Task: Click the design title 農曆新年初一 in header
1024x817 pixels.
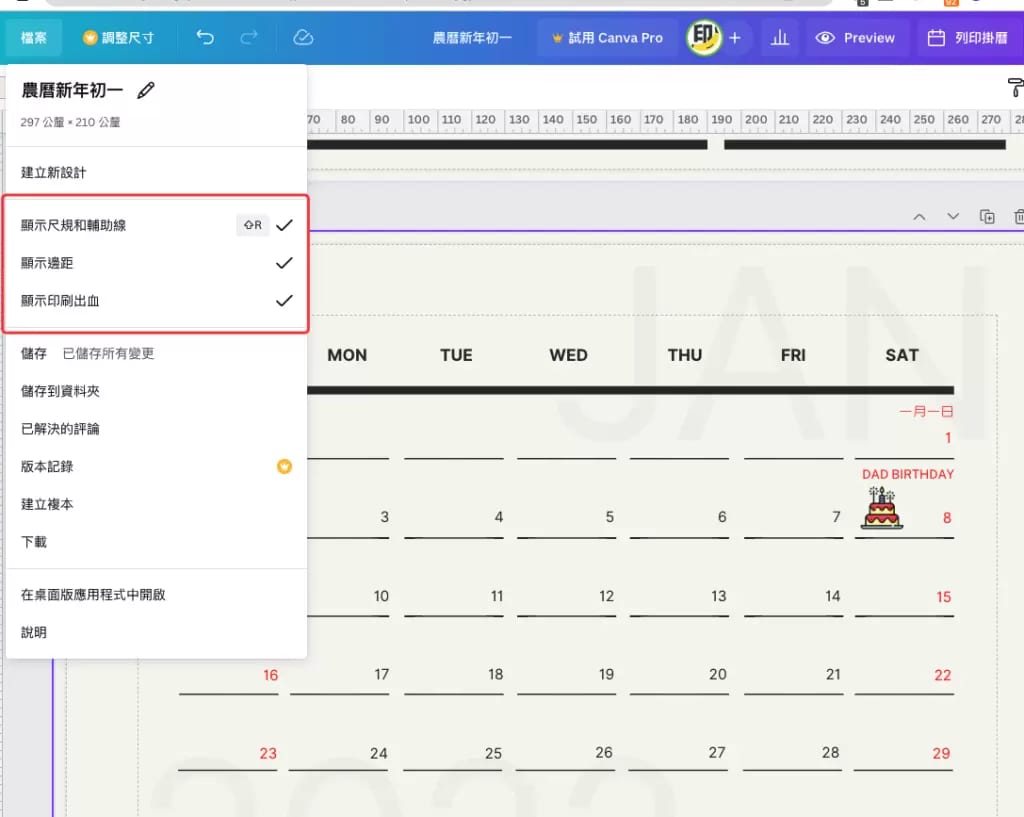Action: (472, 38)
